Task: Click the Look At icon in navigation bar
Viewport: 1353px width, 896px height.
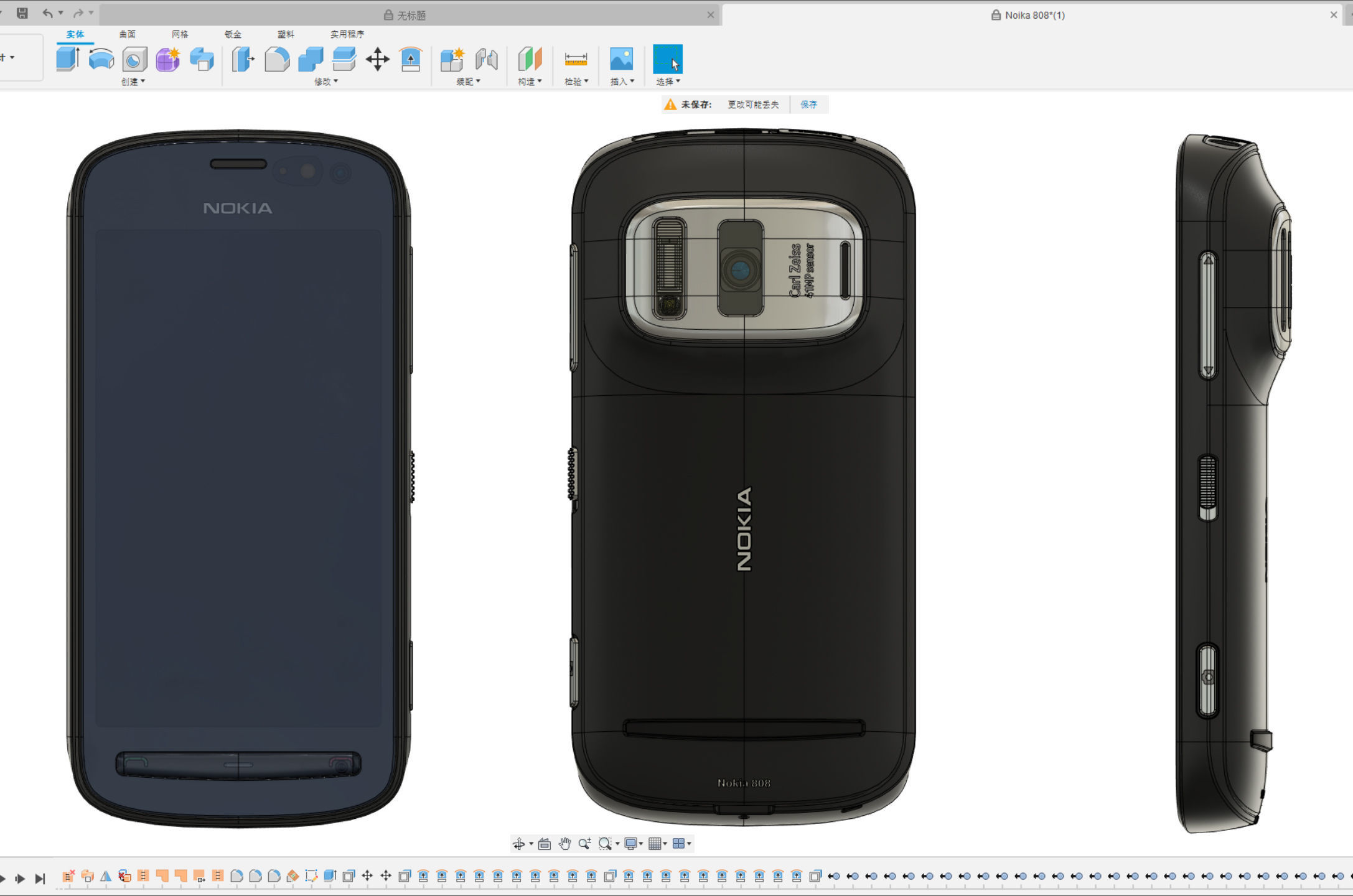Action: click(545, 844)
